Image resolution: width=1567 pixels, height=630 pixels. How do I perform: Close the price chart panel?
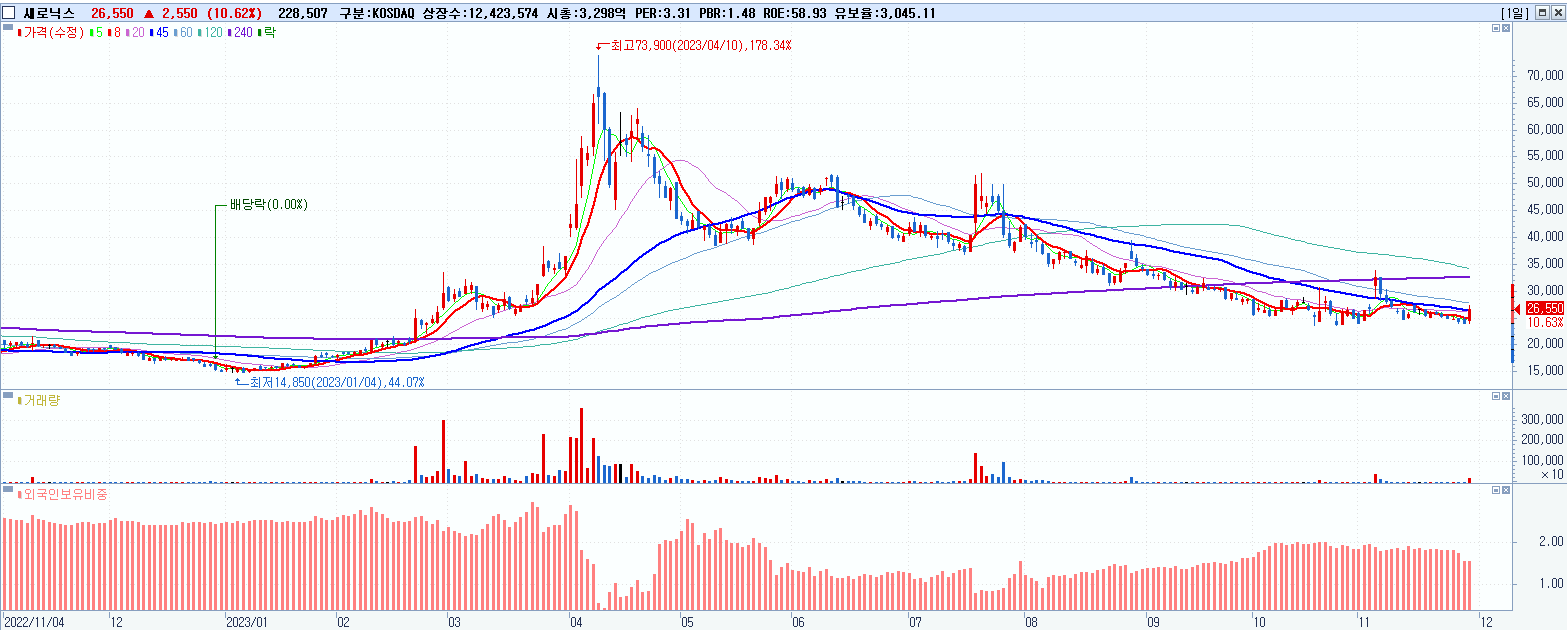[1506, 29]
